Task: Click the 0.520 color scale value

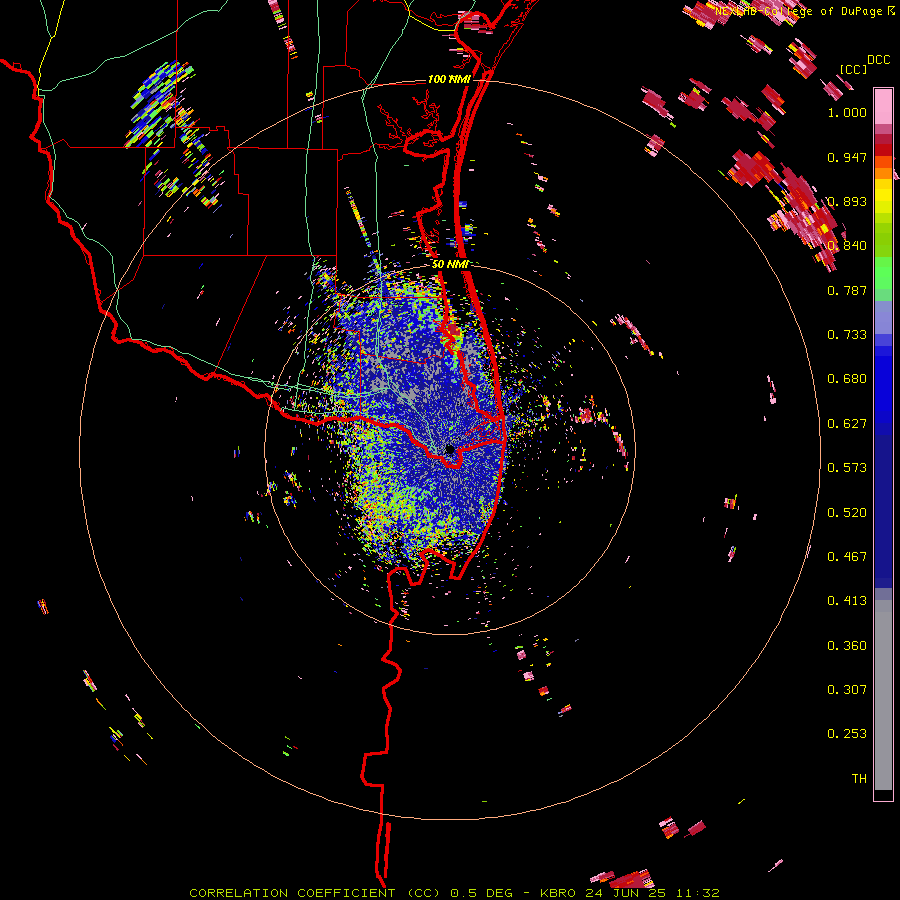Action: pos(847,513)
